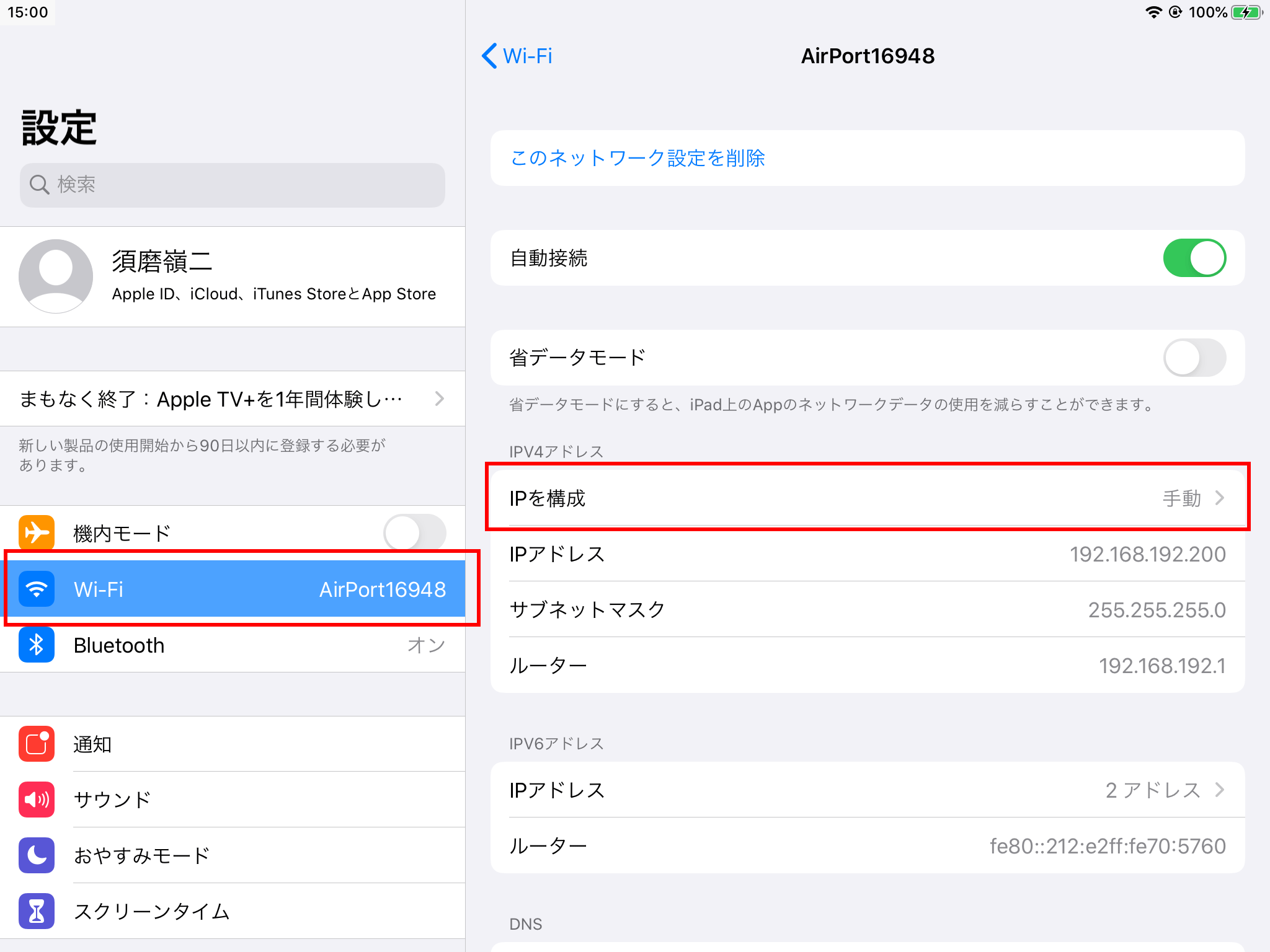The width and height of the screenshot is (1270, 952).
Task: Select the Bluetooth settings entry
Action: tap(236, 645)
